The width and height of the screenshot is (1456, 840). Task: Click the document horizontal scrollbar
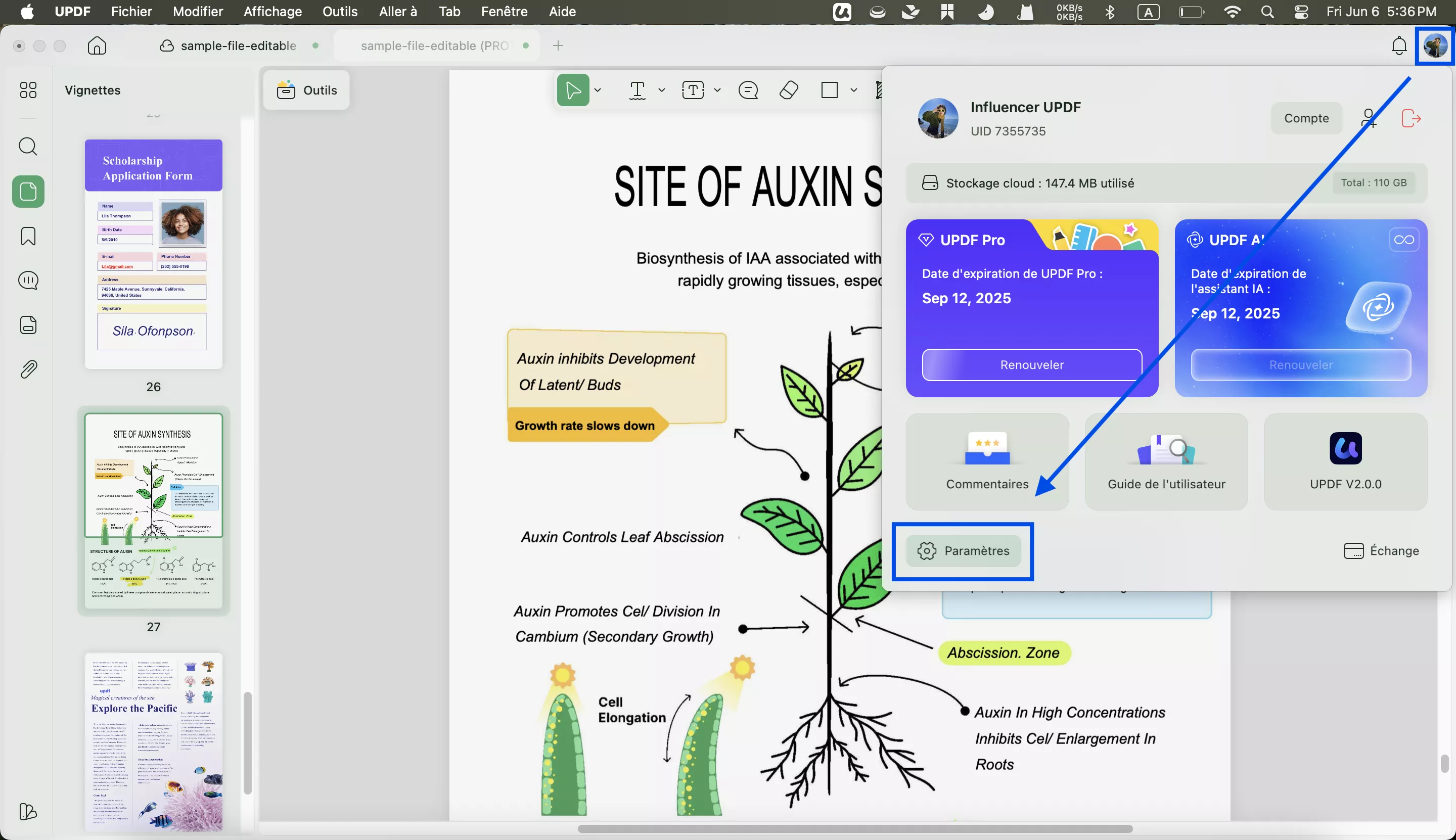point(855,828)
